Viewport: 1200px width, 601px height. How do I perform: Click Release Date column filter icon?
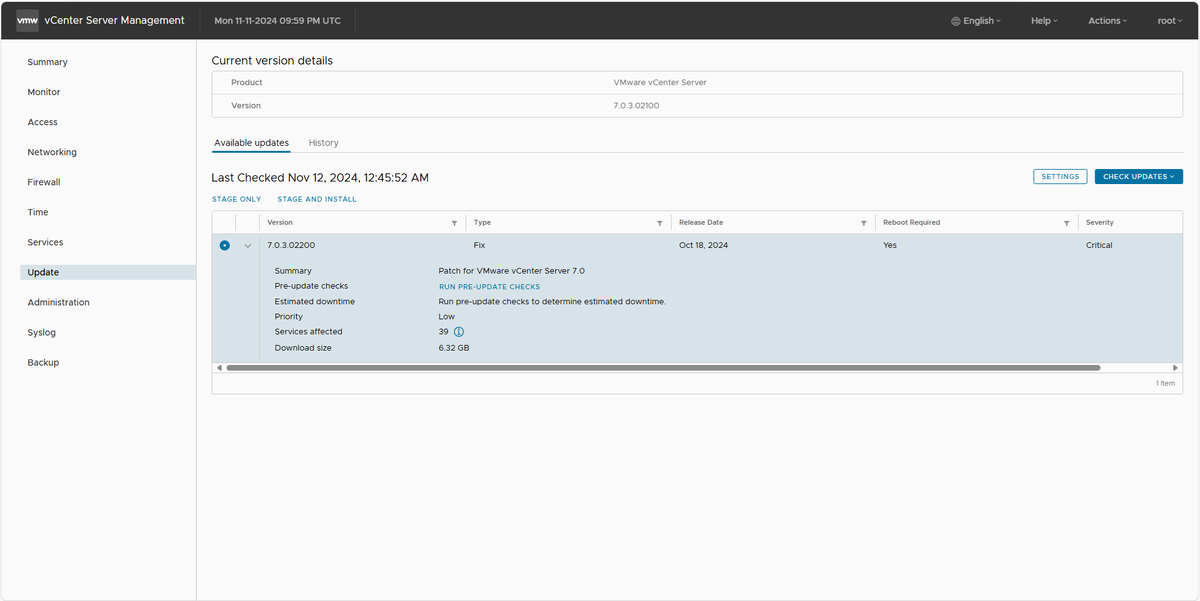point(864,223)
